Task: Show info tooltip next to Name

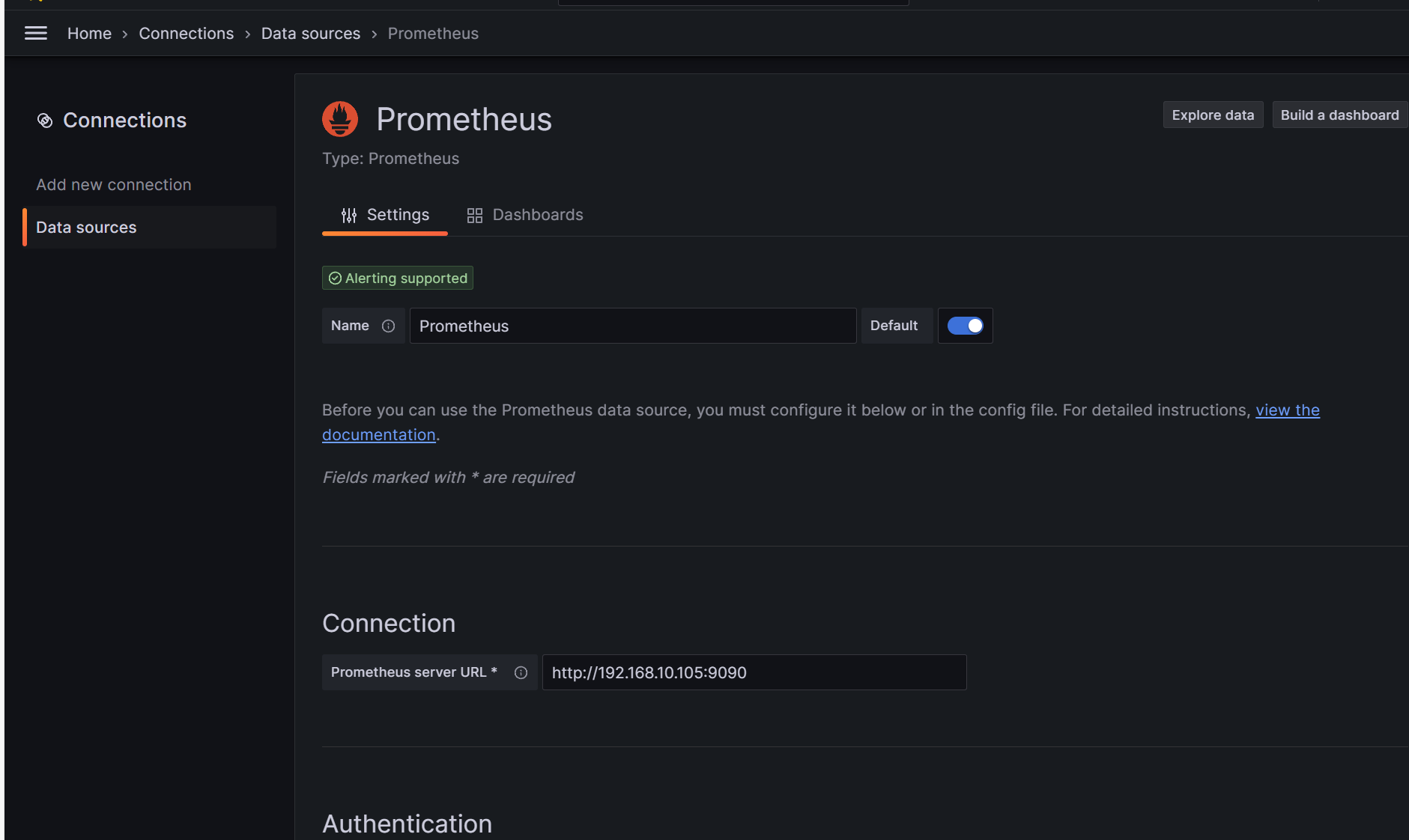Action: click(x=388, y=326)
